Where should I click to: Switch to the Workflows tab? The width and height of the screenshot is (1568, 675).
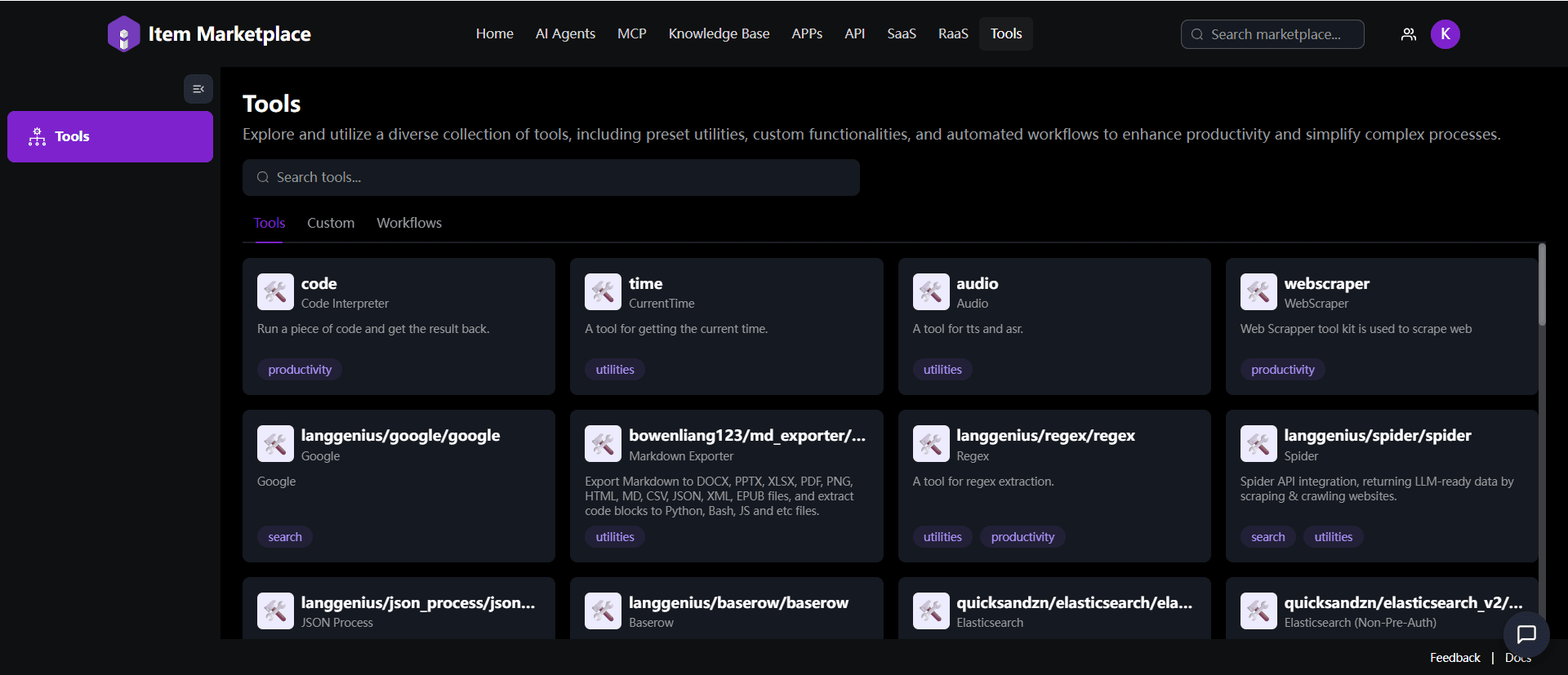(x=409, y=223)
